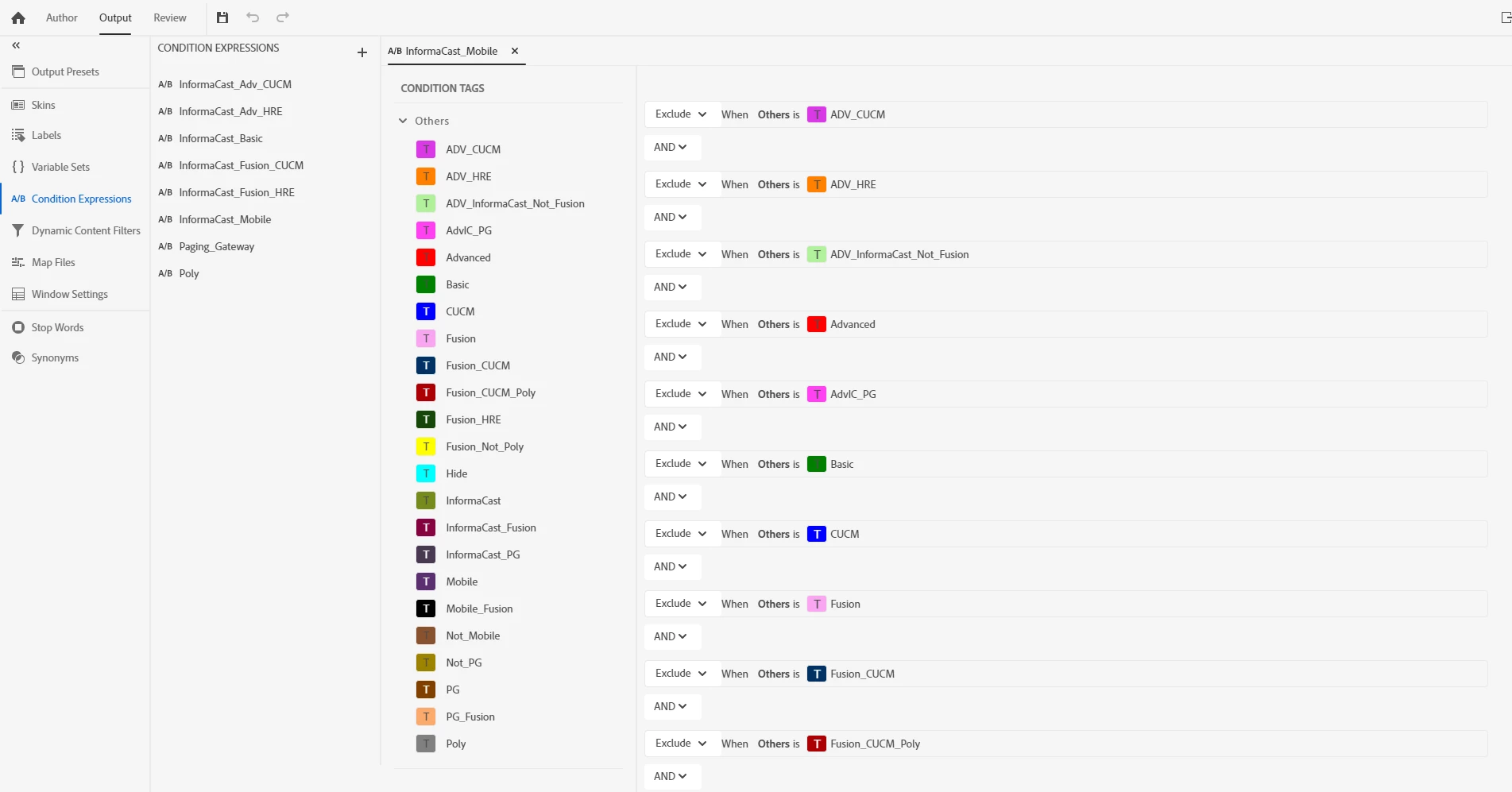
Task: Select the Mobile tag
Action: click(462, 581)
